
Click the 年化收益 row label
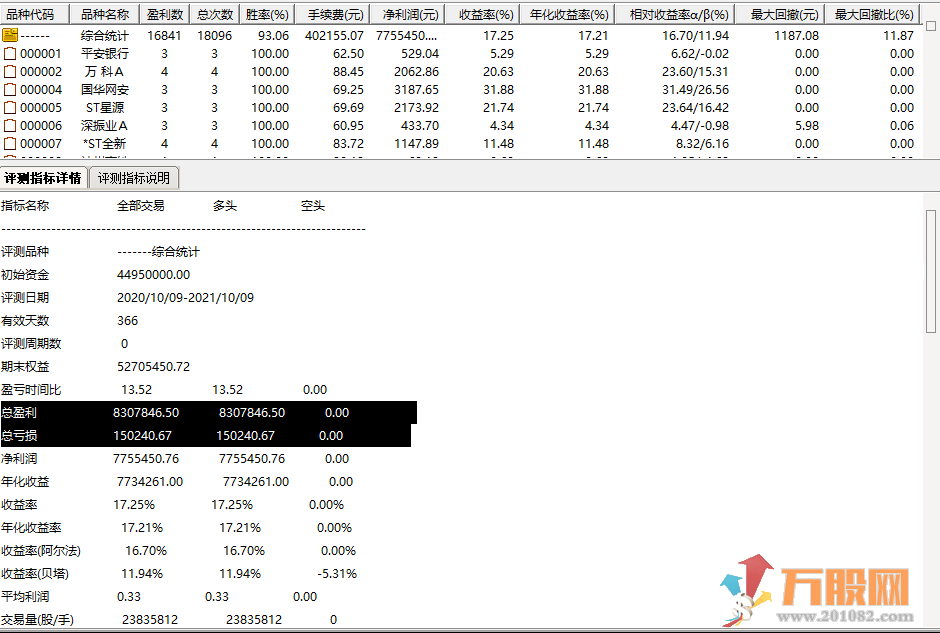tap(25, 481)
